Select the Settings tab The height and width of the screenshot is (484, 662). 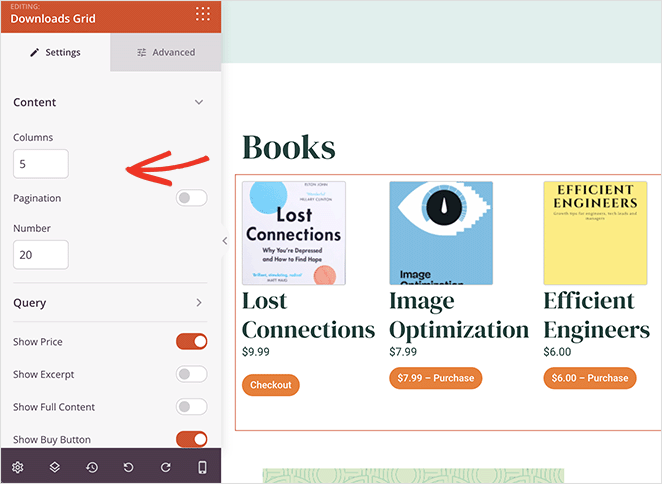pyautogui.click(x=55, y=52)
